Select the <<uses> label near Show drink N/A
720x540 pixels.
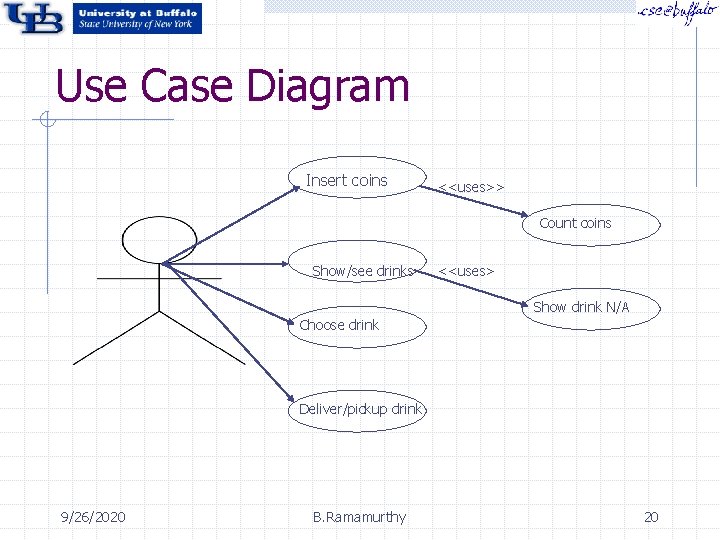[x=467, y=271]
